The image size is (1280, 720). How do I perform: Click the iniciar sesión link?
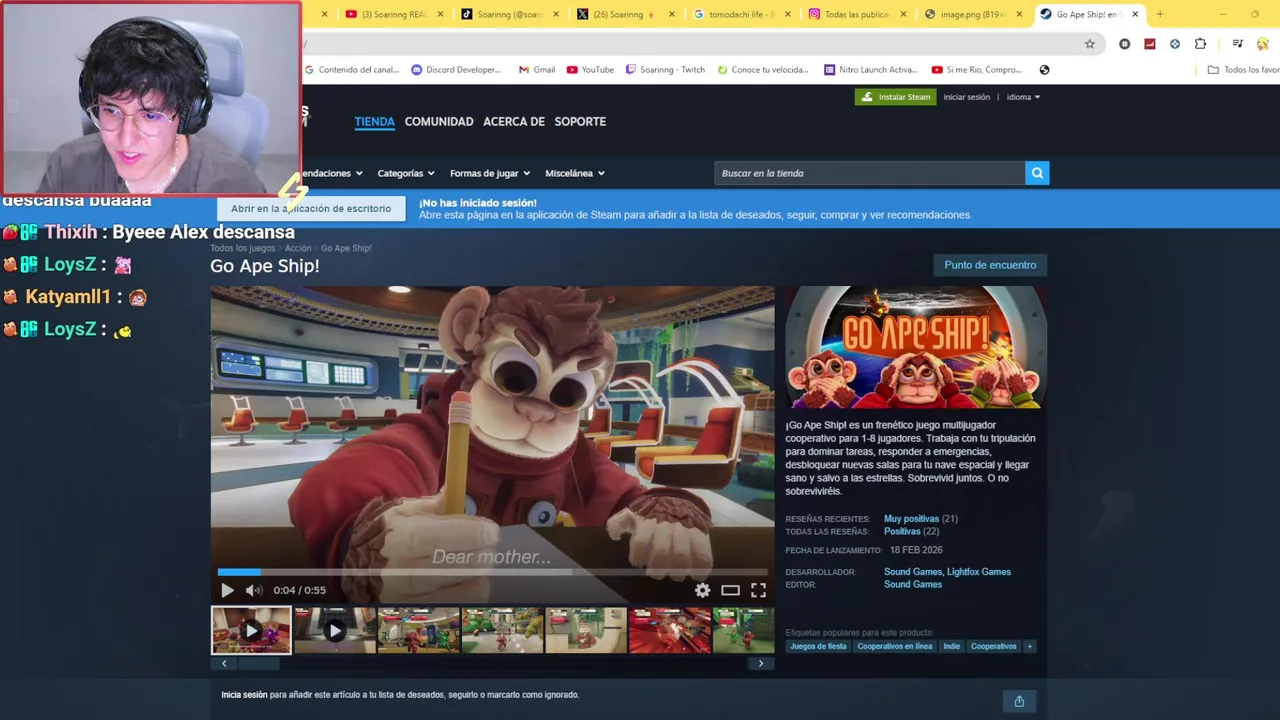[x=967, y=97]
